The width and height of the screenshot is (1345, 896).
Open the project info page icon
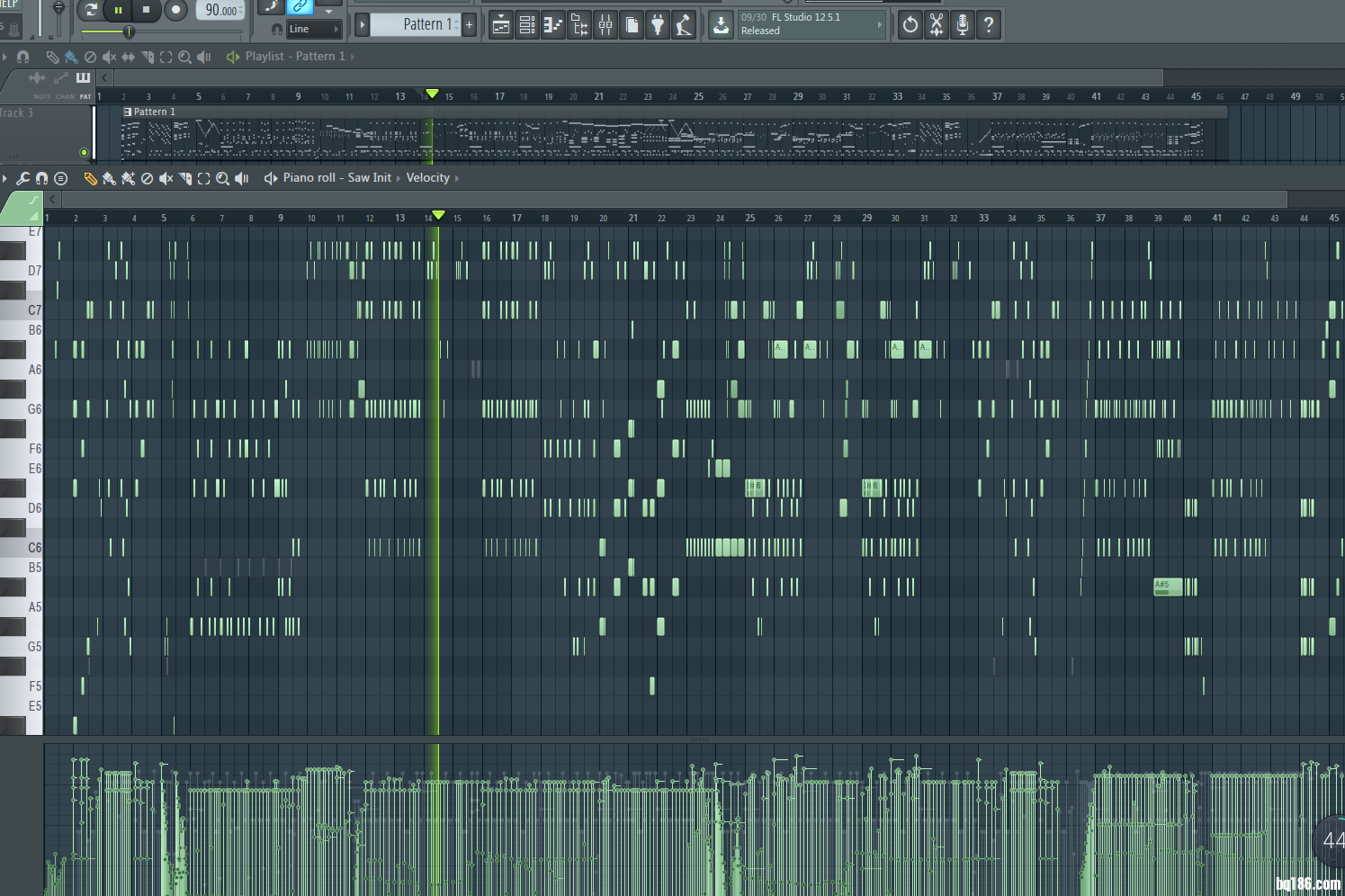coord(632,25)
